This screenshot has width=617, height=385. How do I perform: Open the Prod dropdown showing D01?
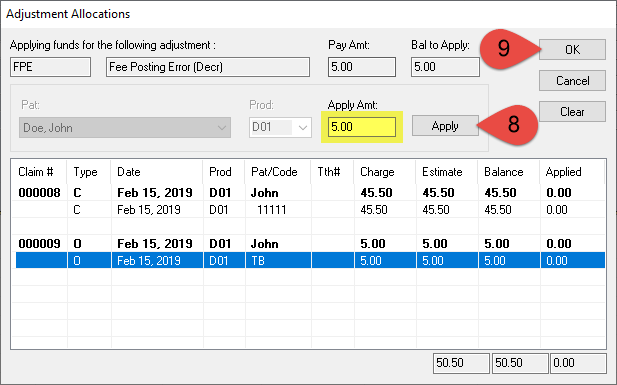tap(280, 128)
